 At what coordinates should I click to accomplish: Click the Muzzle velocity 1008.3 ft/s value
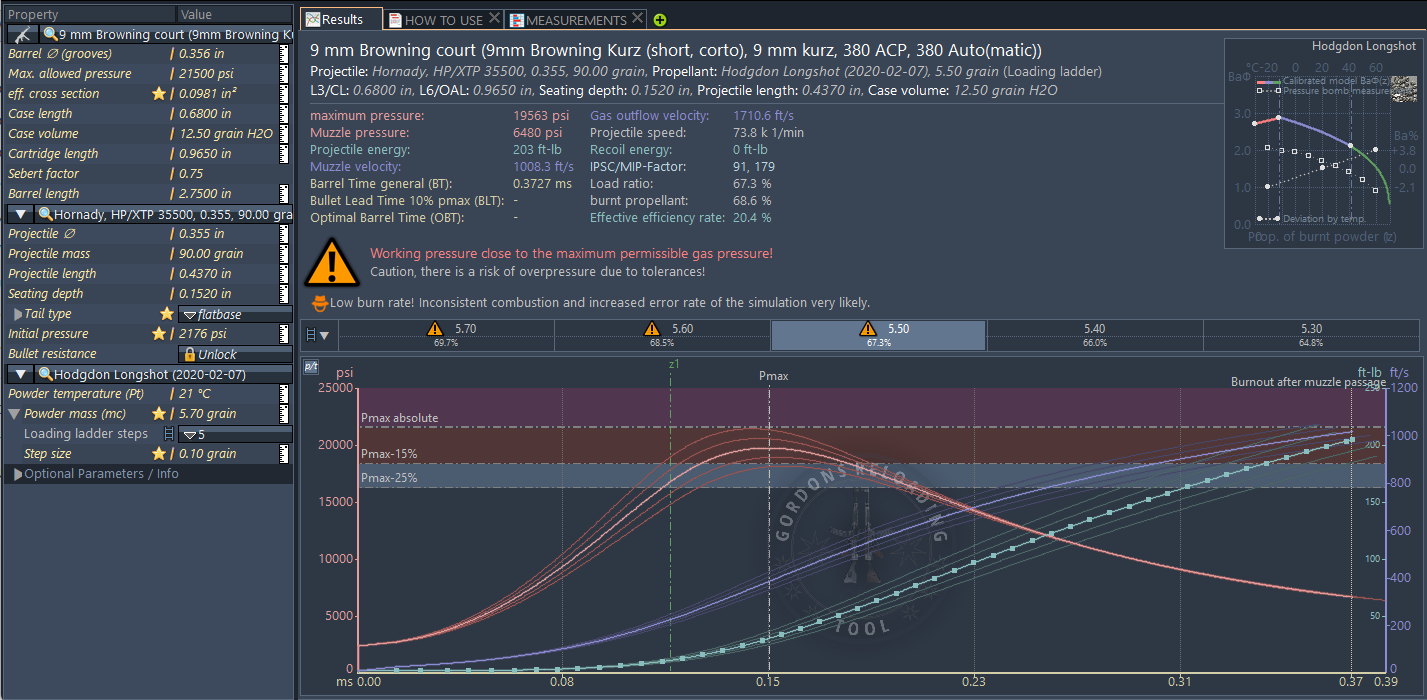tap(543, 167)
